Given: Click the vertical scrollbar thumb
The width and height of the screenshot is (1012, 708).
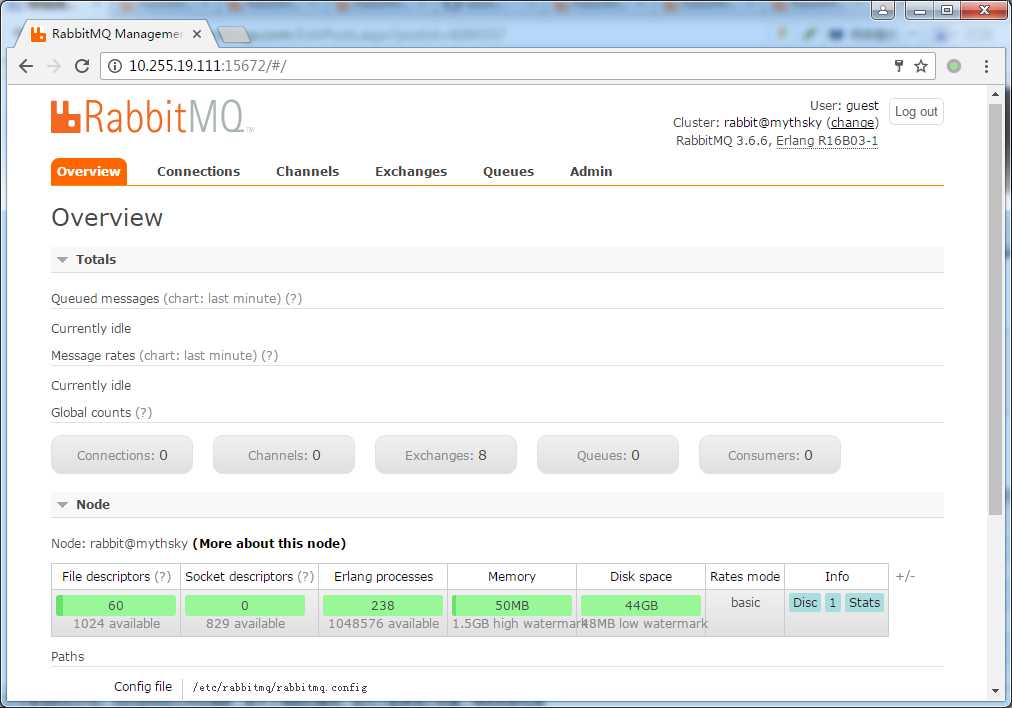Looking at the screenshot, I should pyautogui.click(x=995, y=308).
